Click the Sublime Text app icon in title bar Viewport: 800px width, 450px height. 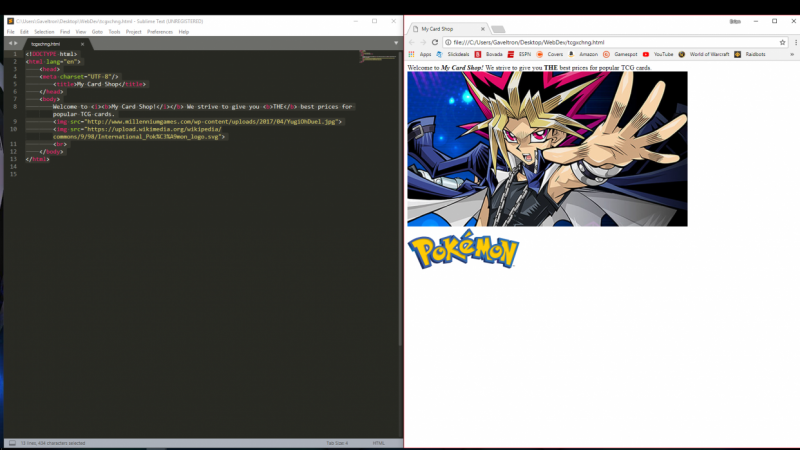[x=10, y=21]
